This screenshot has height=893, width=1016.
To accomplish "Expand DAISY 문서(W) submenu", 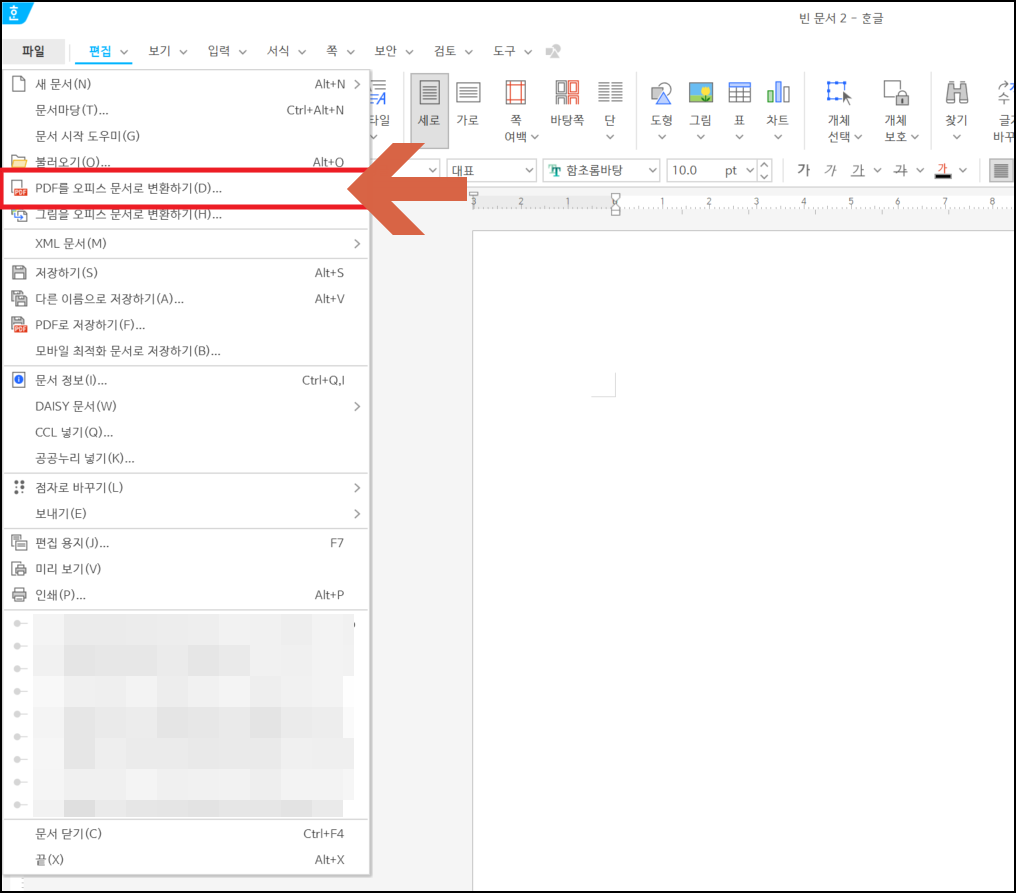I will click(x=186, y=406).
